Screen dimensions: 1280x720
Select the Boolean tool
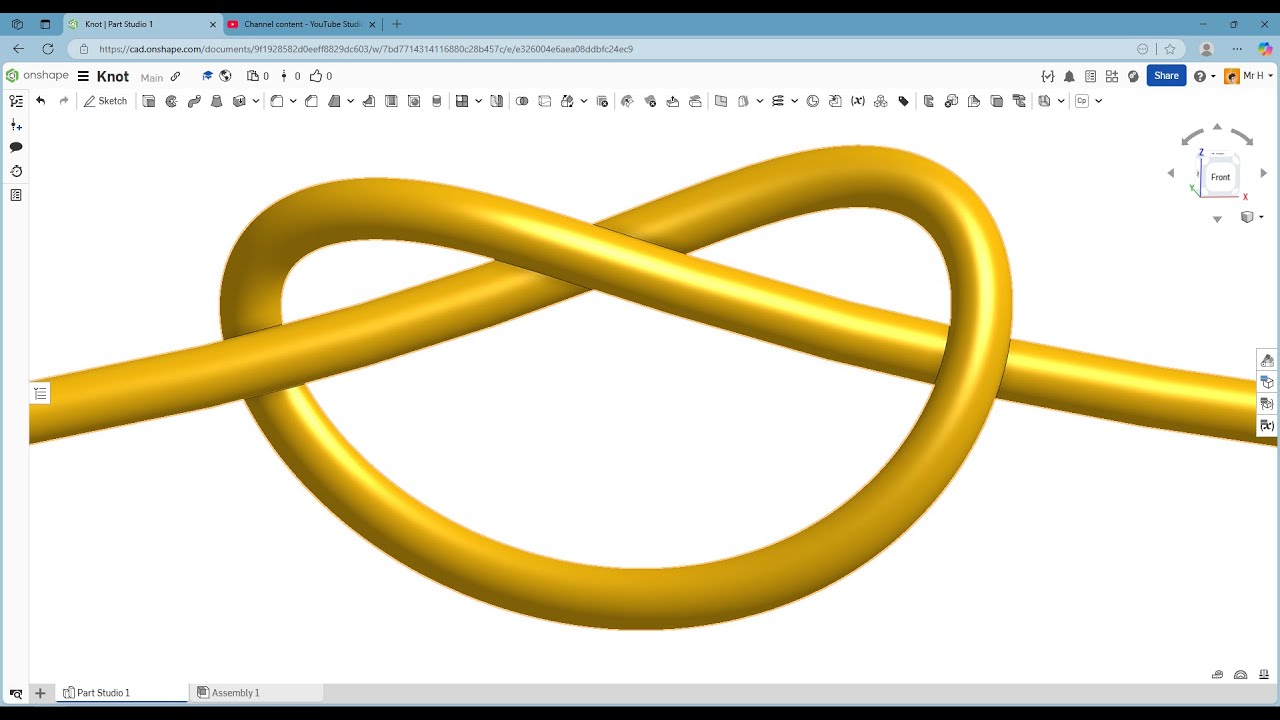click(x=522, y=101)
